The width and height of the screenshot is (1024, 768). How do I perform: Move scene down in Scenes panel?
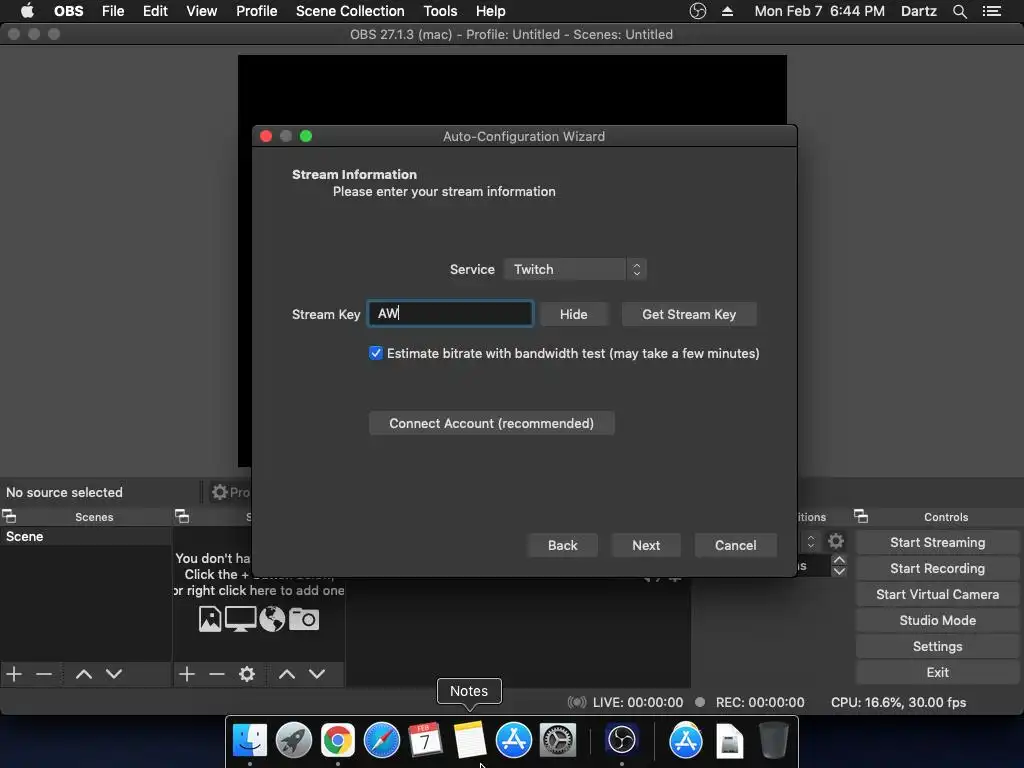point(114,673)
